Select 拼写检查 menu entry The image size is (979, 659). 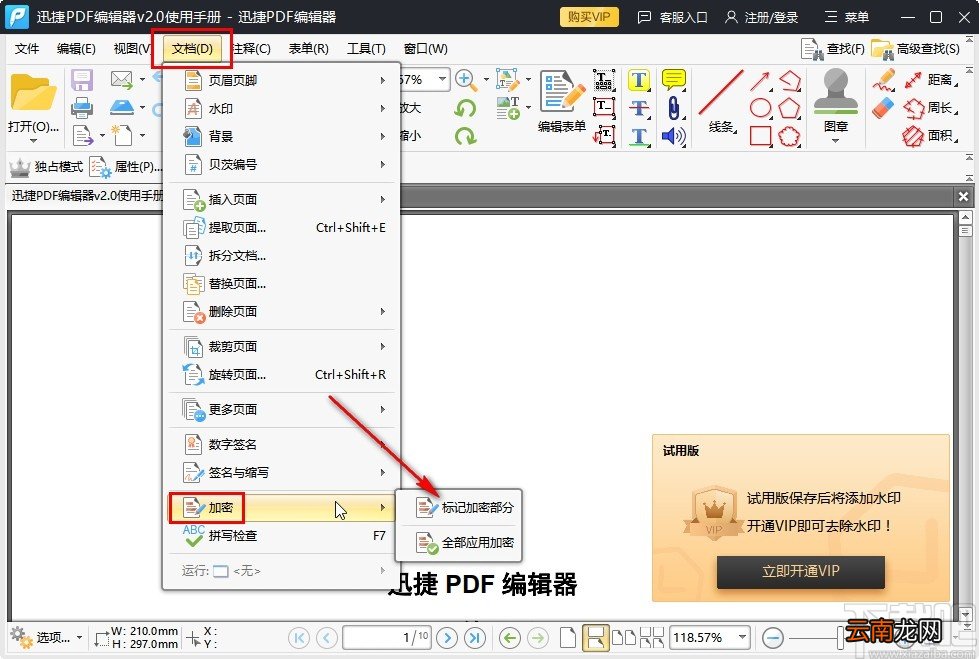click(x=281, y=535)
